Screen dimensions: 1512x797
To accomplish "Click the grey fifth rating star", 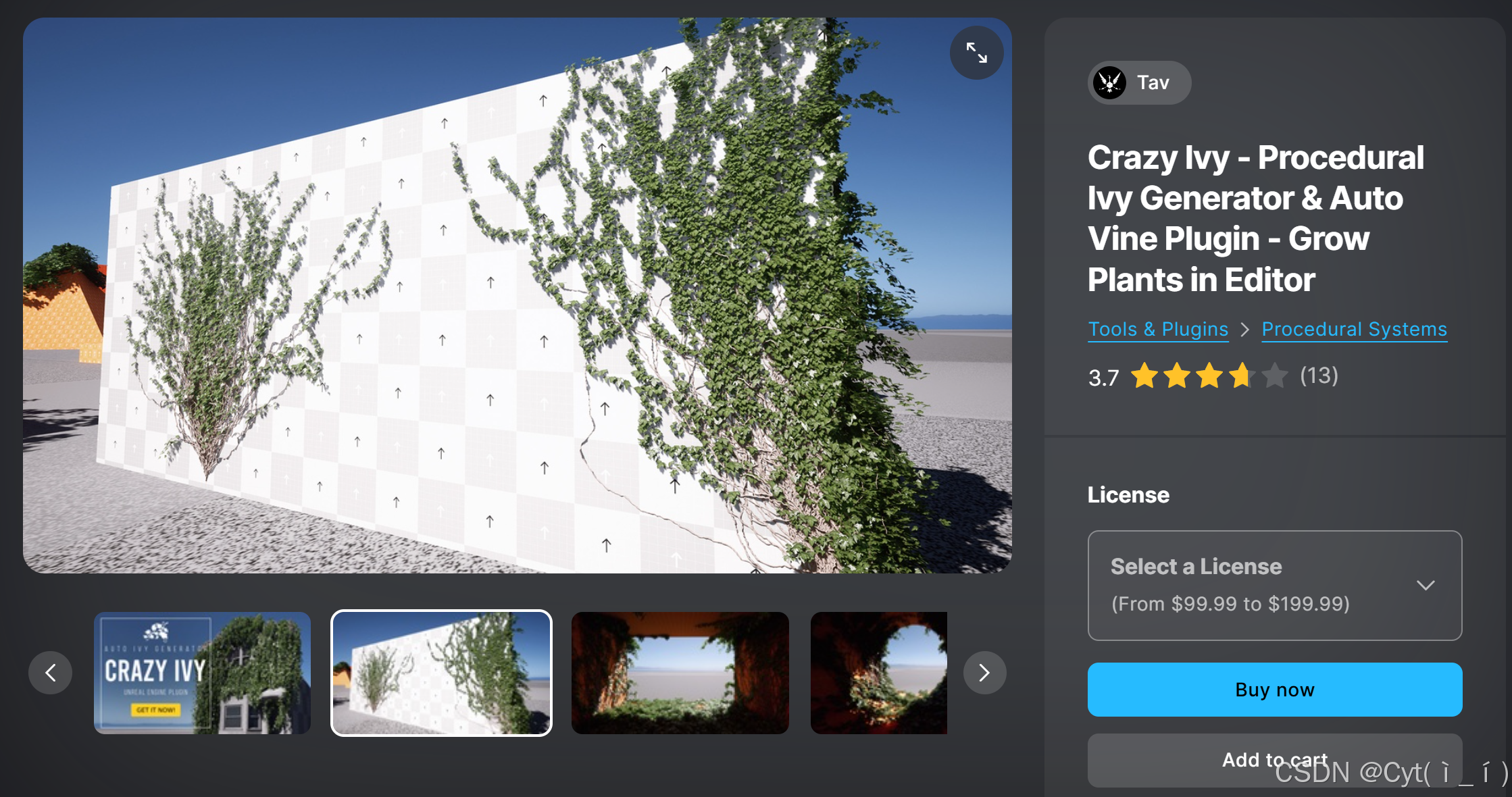I will tap(1274, 376).
